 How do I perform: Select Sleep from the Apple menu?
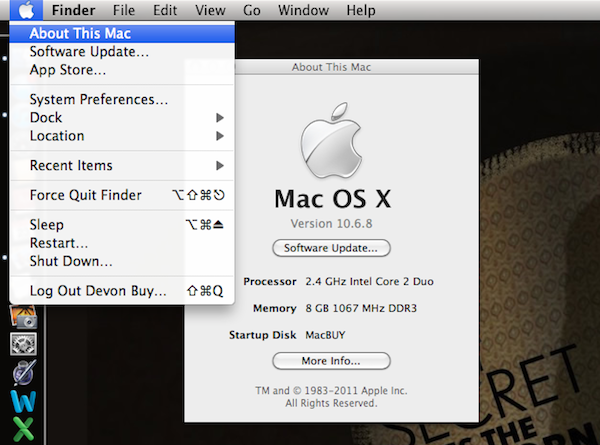(122, 225)
